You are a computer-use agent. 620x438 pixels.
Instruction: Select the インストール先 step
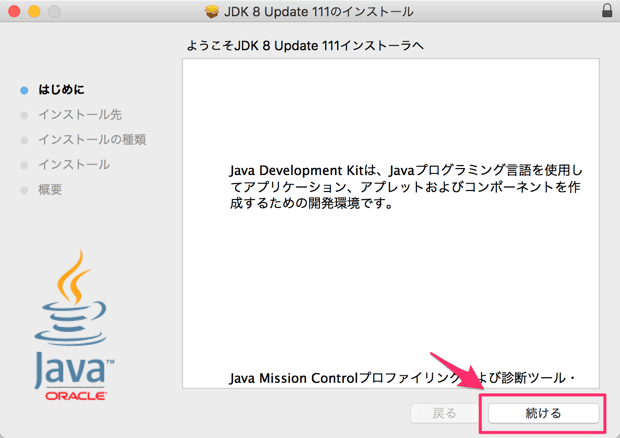point(80,115)
